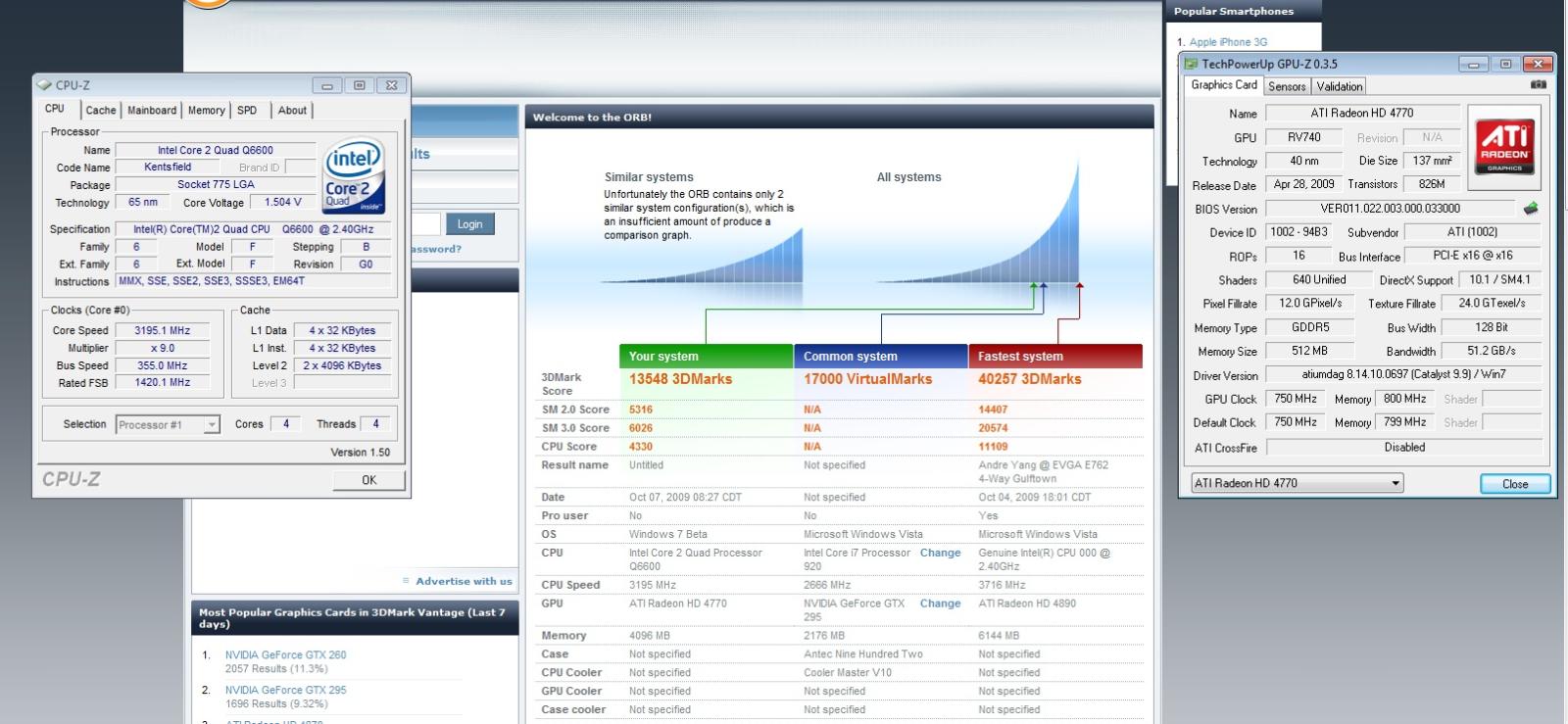
Task: Click the 13548 3DMarks score
Action: point(680,379)
